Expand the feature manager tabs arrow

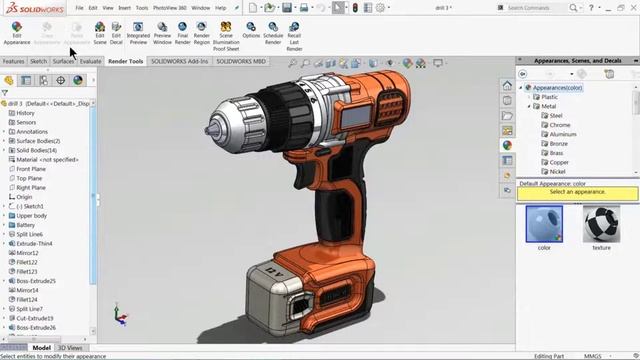click(93, 80)
